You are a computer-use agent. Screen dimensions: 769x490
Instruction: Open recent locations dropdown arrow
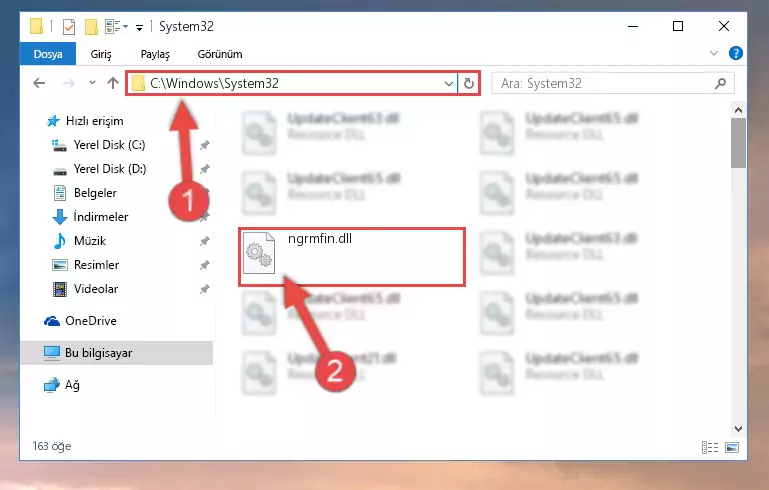[x=92, y=83]
